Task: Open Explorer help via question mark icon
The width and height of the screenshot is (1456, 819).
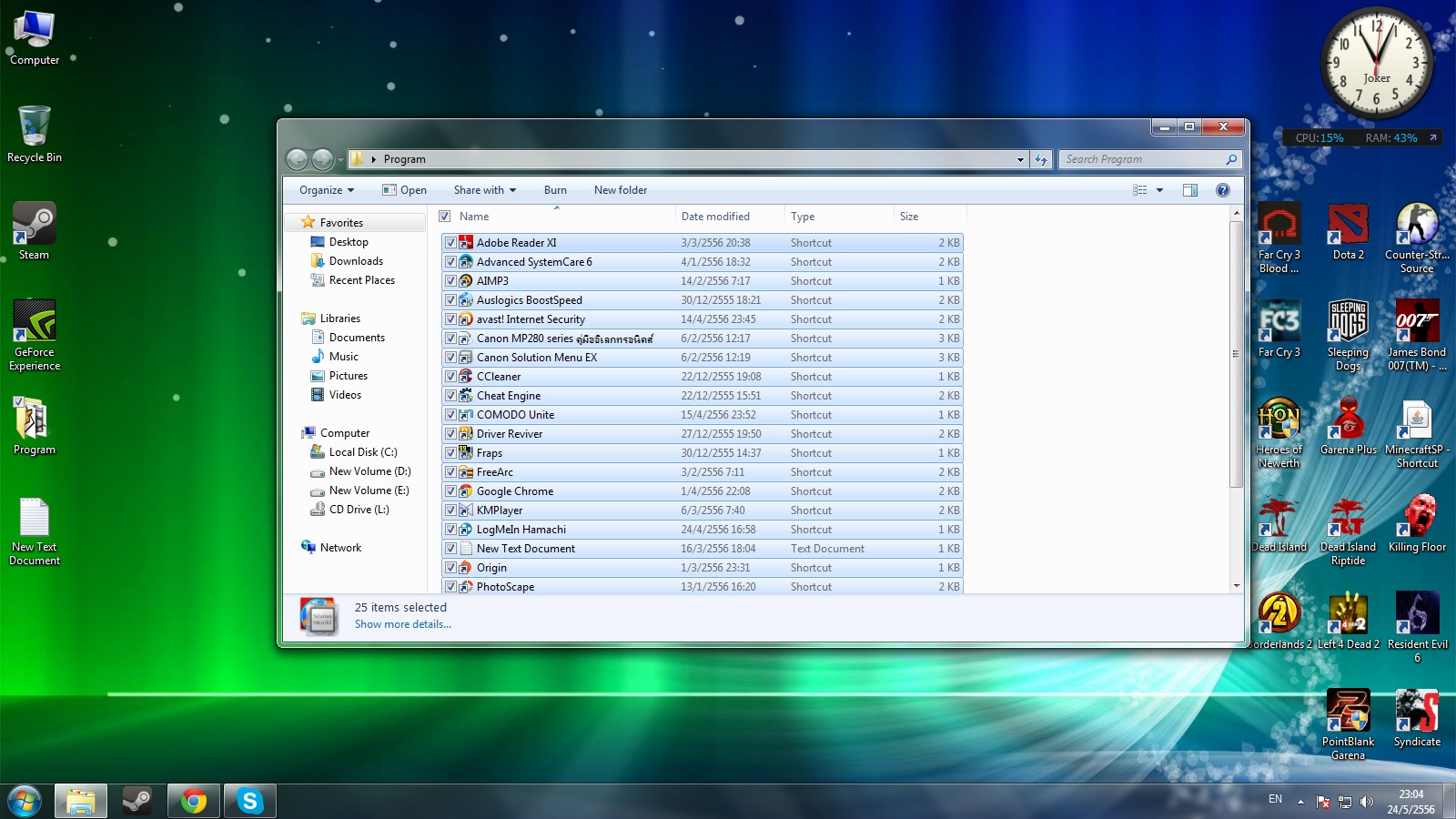Action: coord(1222,190)
